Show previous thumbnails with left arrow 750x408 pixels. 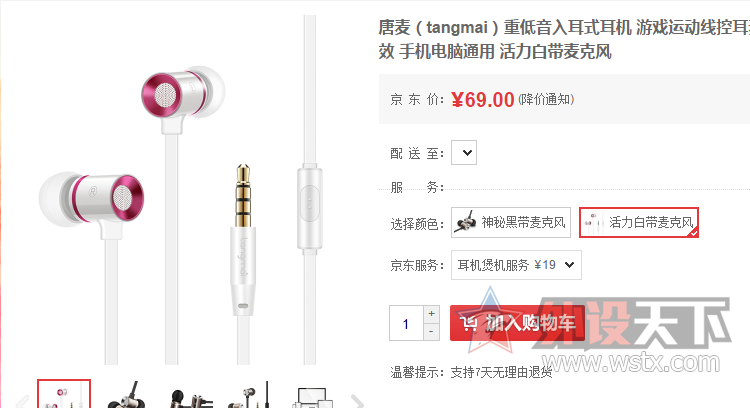coord(22,401)
